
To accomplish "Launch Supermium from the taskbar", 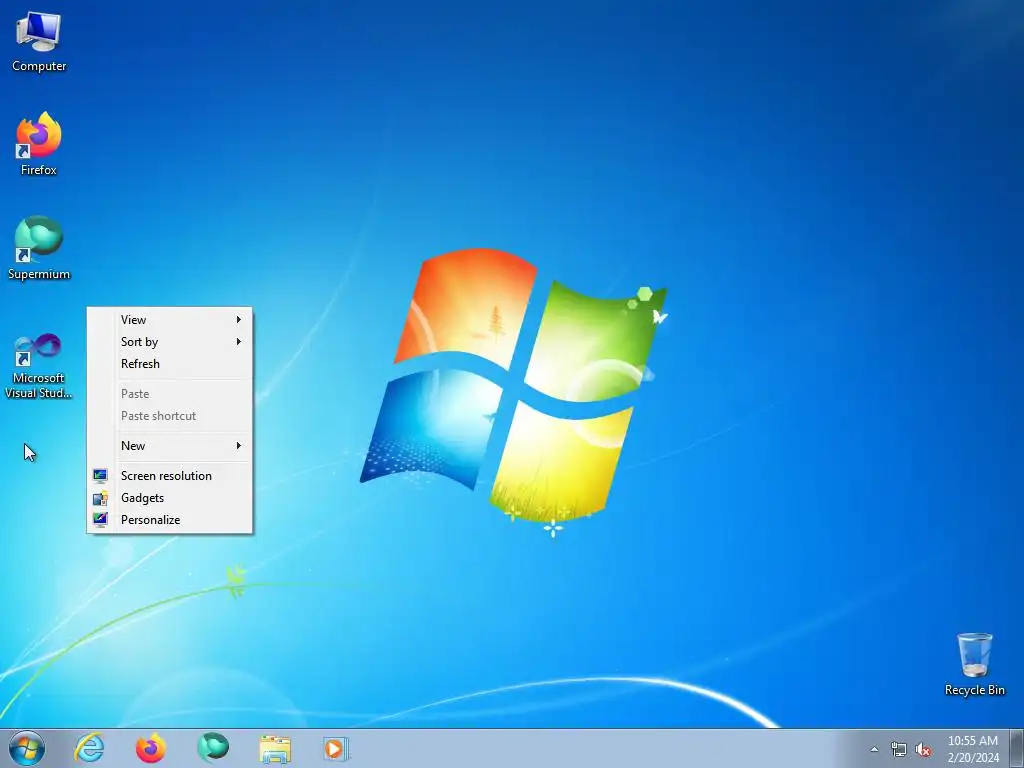I will [x=213, y=748].
